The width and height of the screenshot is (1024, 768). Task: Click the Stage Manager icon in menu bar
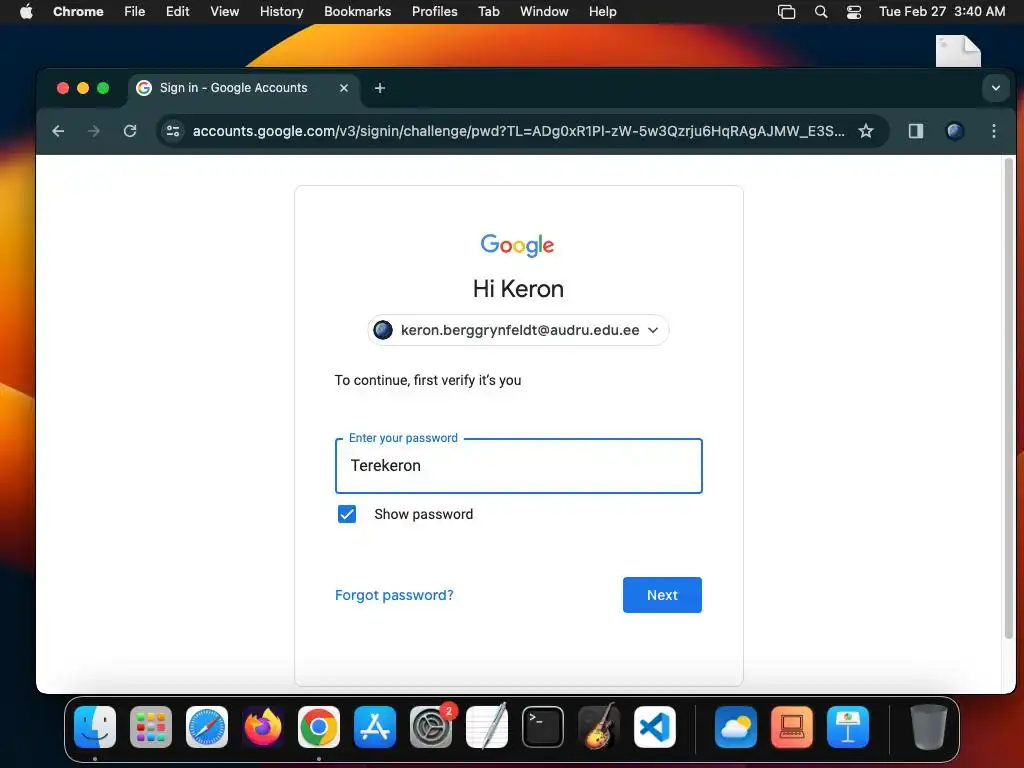pyautogui.click(x=786, y=12)
